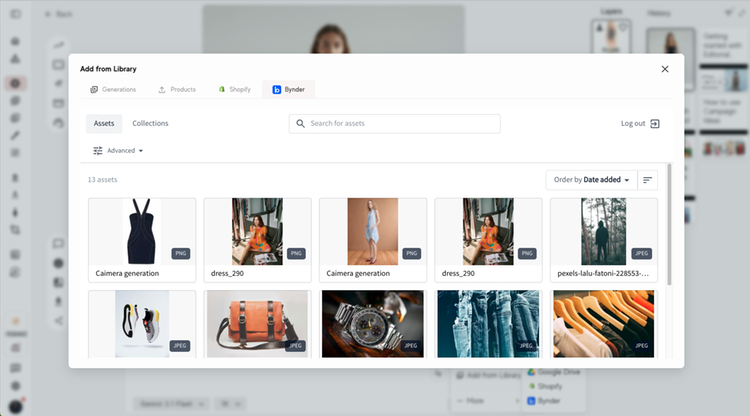Select the pexels-lalu-fatoni forest asset
Screen dimensions: 750x416
point(604,240)
